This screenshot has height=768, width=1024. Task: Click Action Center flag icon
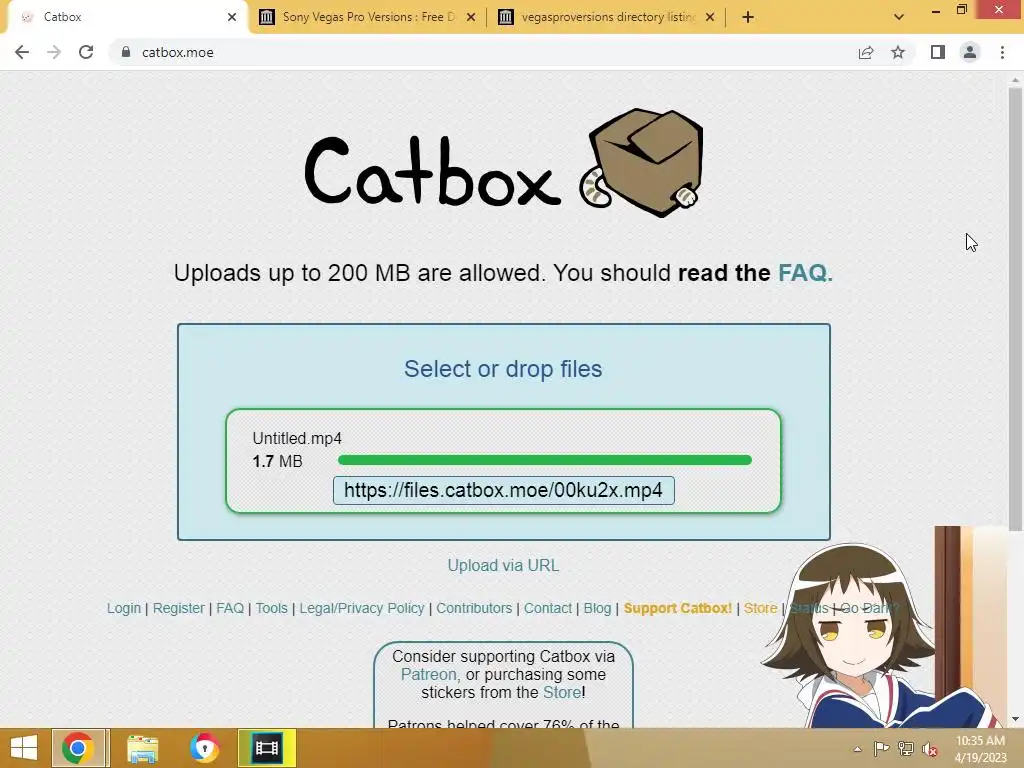pyautogui.click(x=881, y=749)
